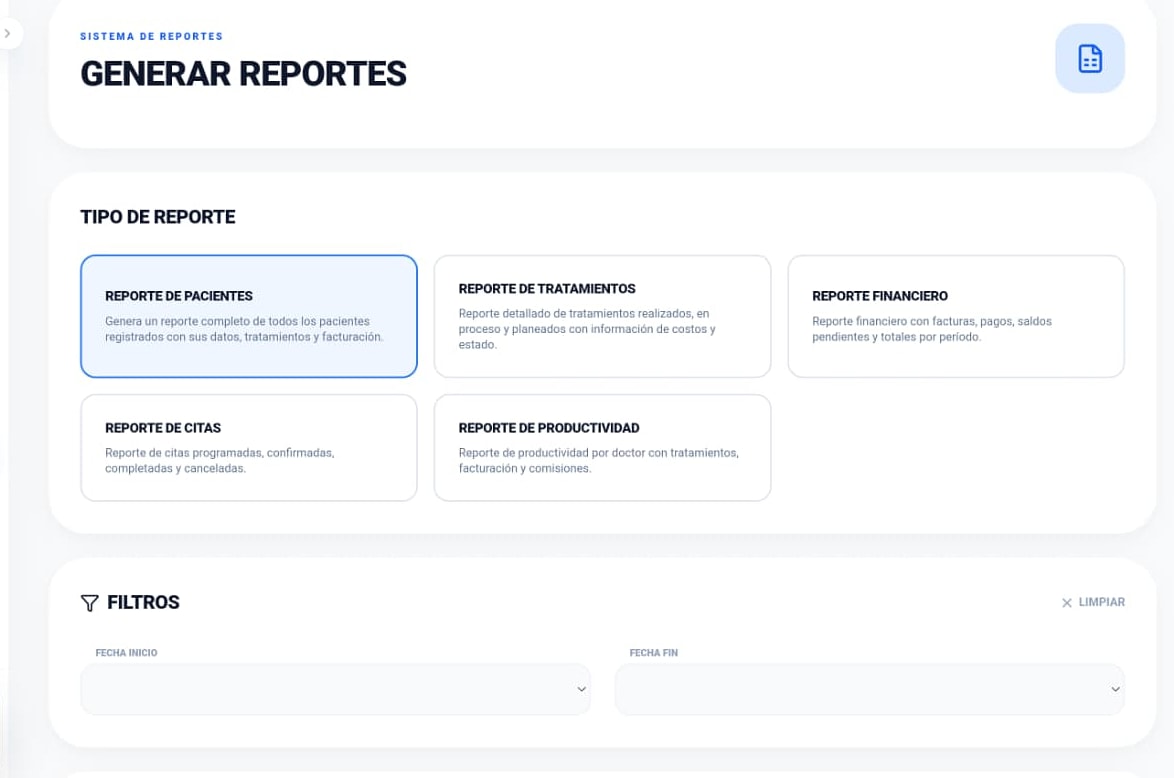This screenshot has height=778, width=1174.
Task: Choose the Reporte Financiero card
Action: click(956, 316)
